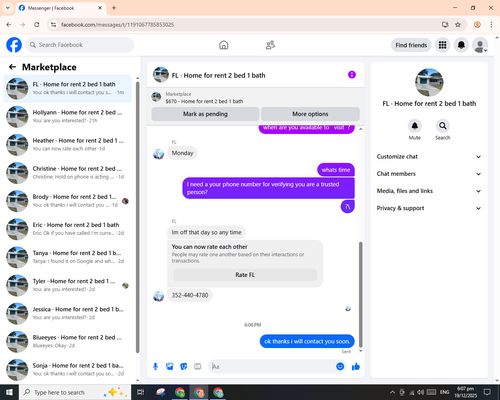Image resolution: width=500 pixels, height=400 pixels.
Task: Open the Blueeyes conversation
Action: pyautogui.click(x=67, y=341)
